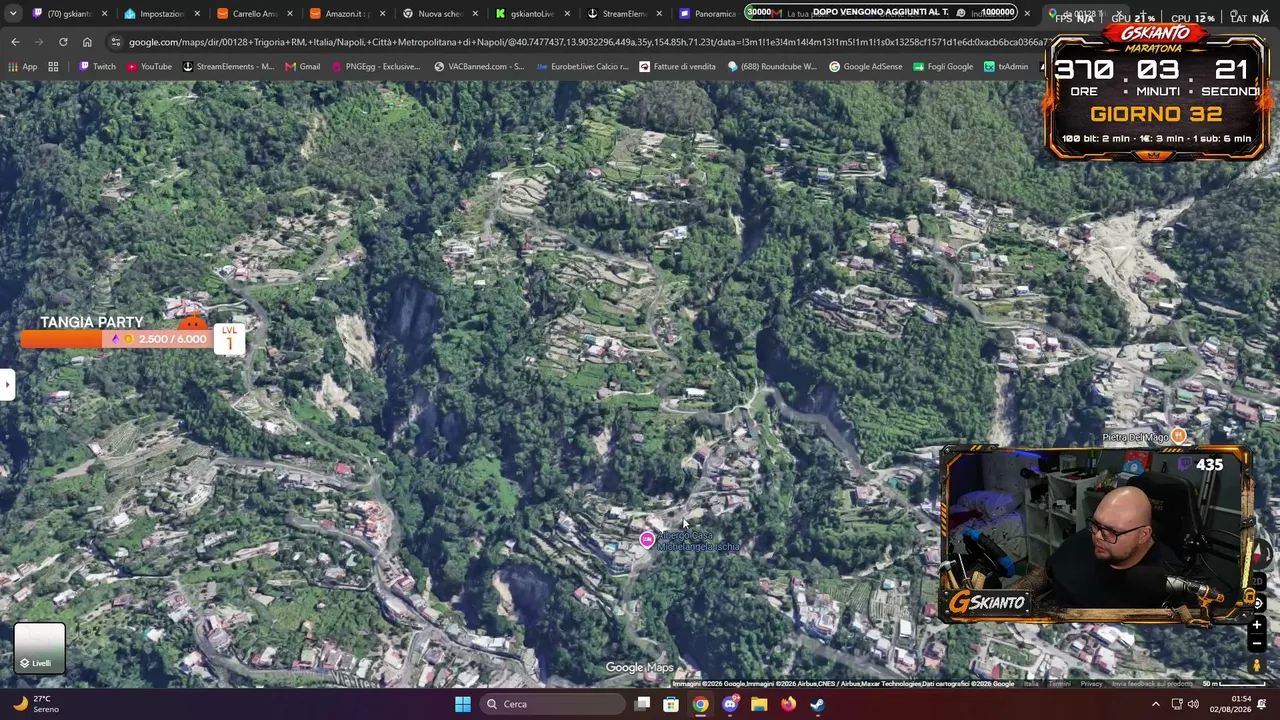The image size is (1280, 720).
Task: Switch to the StreamElements tab
Action: (623, 14)
